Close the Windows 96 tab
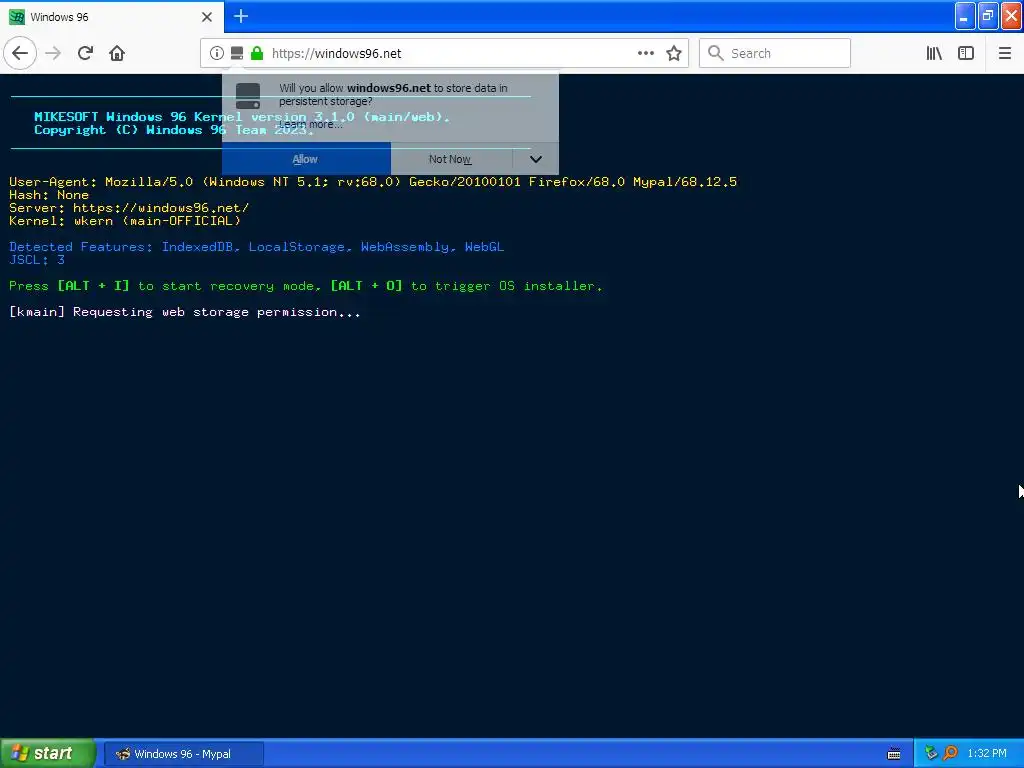 [207, 17]
